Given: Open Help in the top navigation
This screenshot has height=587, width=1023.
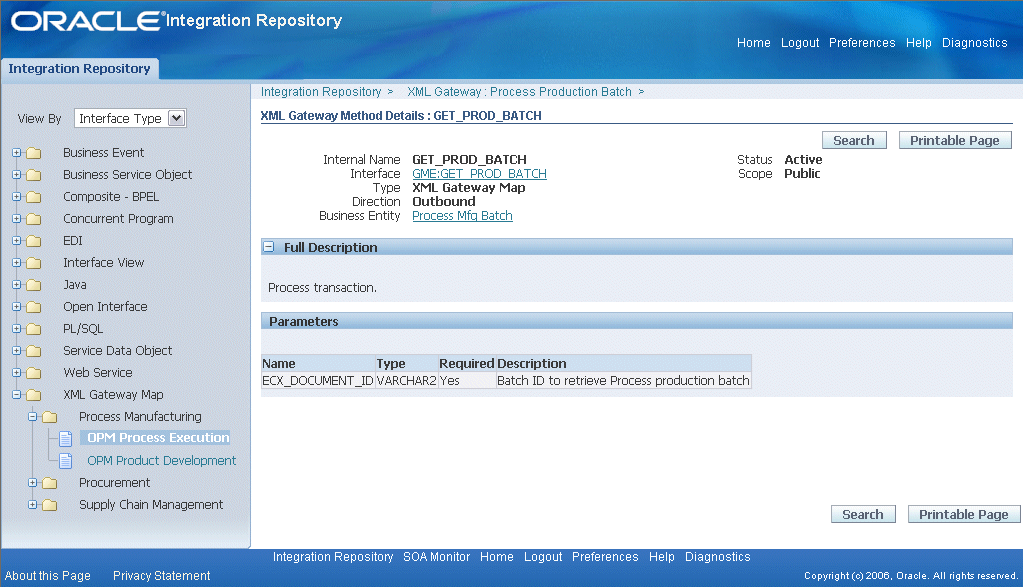Looking at the screenshot, I should click(919, 43).
